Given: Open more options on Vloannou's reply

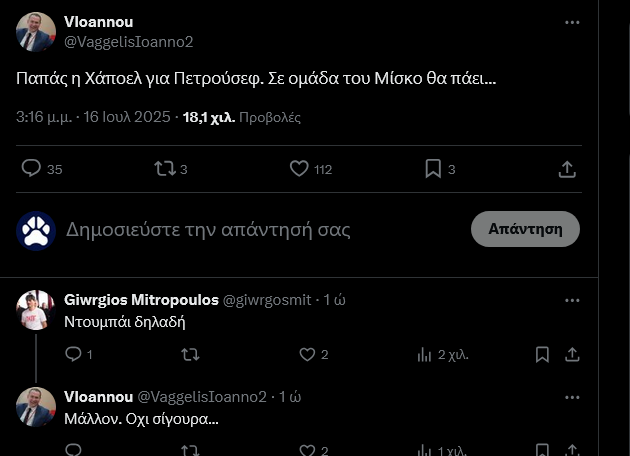Looking at the screenshot, I should pyautogui.click(x=572, y=396).
